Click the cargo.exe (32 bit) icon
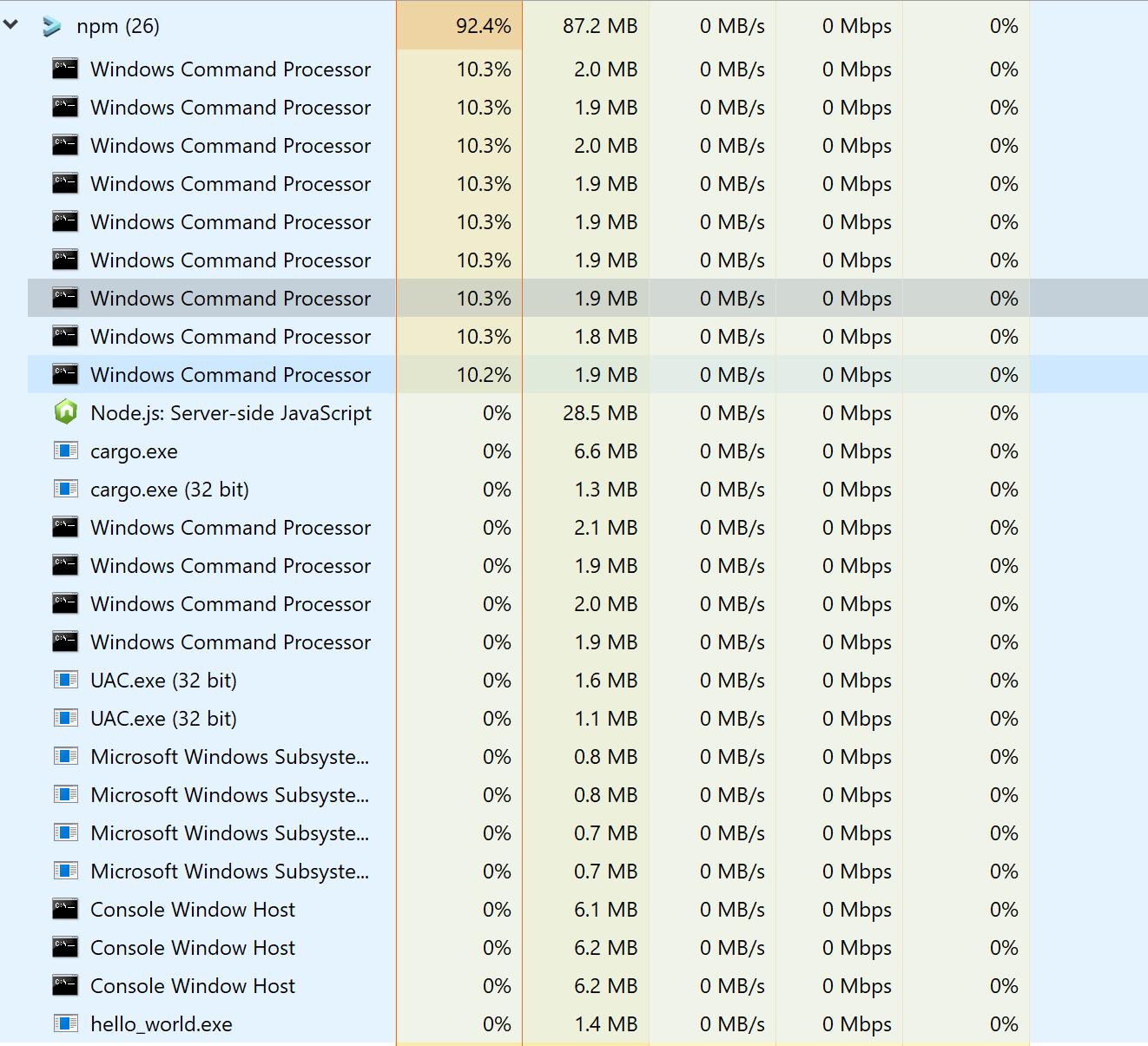This screenshot has height=1046, width=1148. [65, 489]
